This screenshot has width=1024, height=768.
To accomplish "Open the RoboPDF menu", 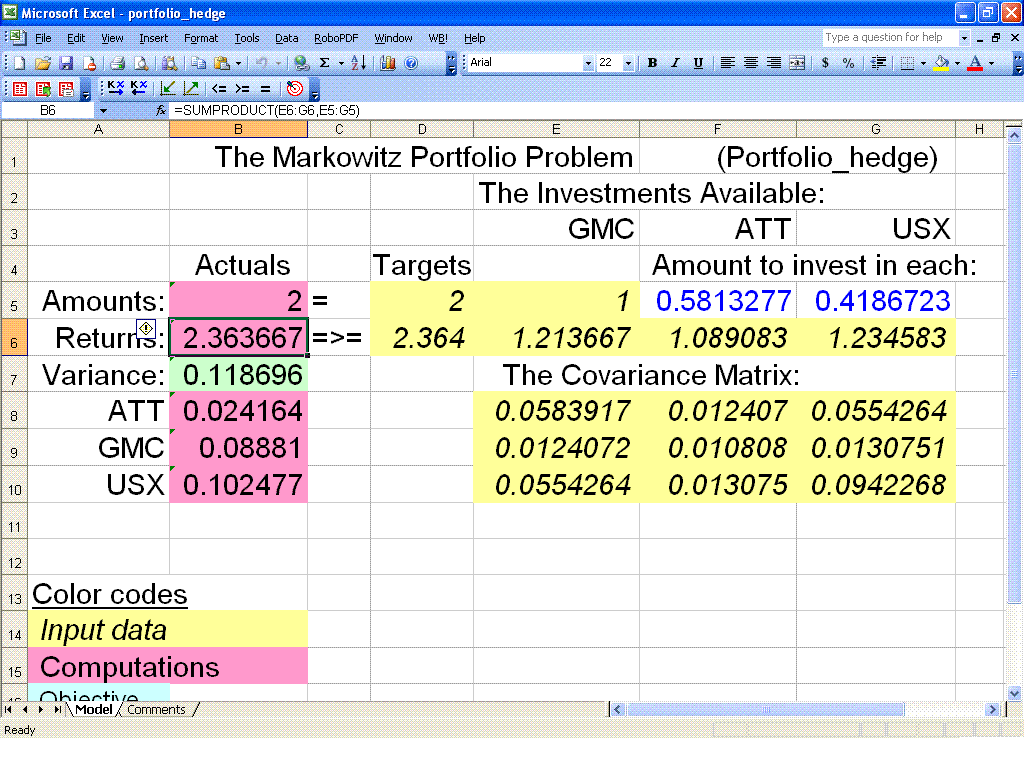I will [x=336, y=39].
